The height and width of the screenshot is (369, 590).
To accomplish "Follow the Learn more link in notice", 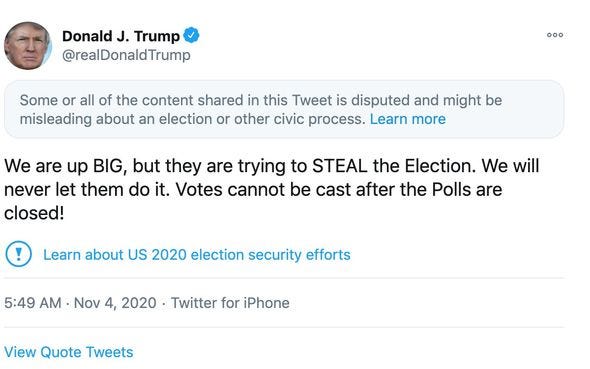I will click(408, 119).
